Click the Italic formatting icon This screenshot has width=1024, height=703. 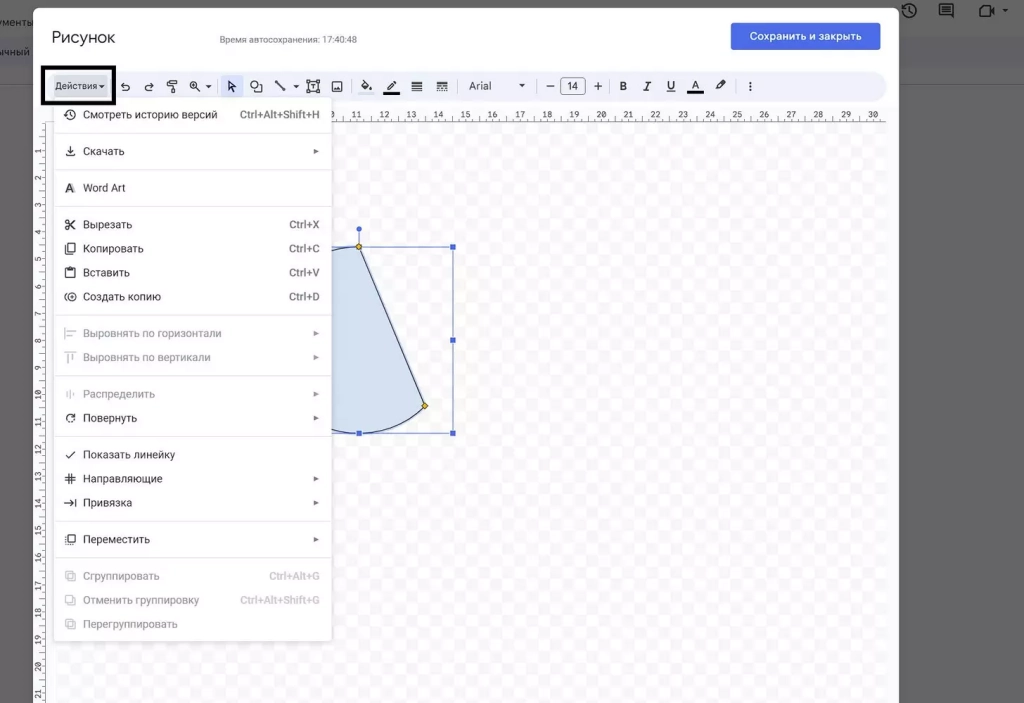[647, 87]
